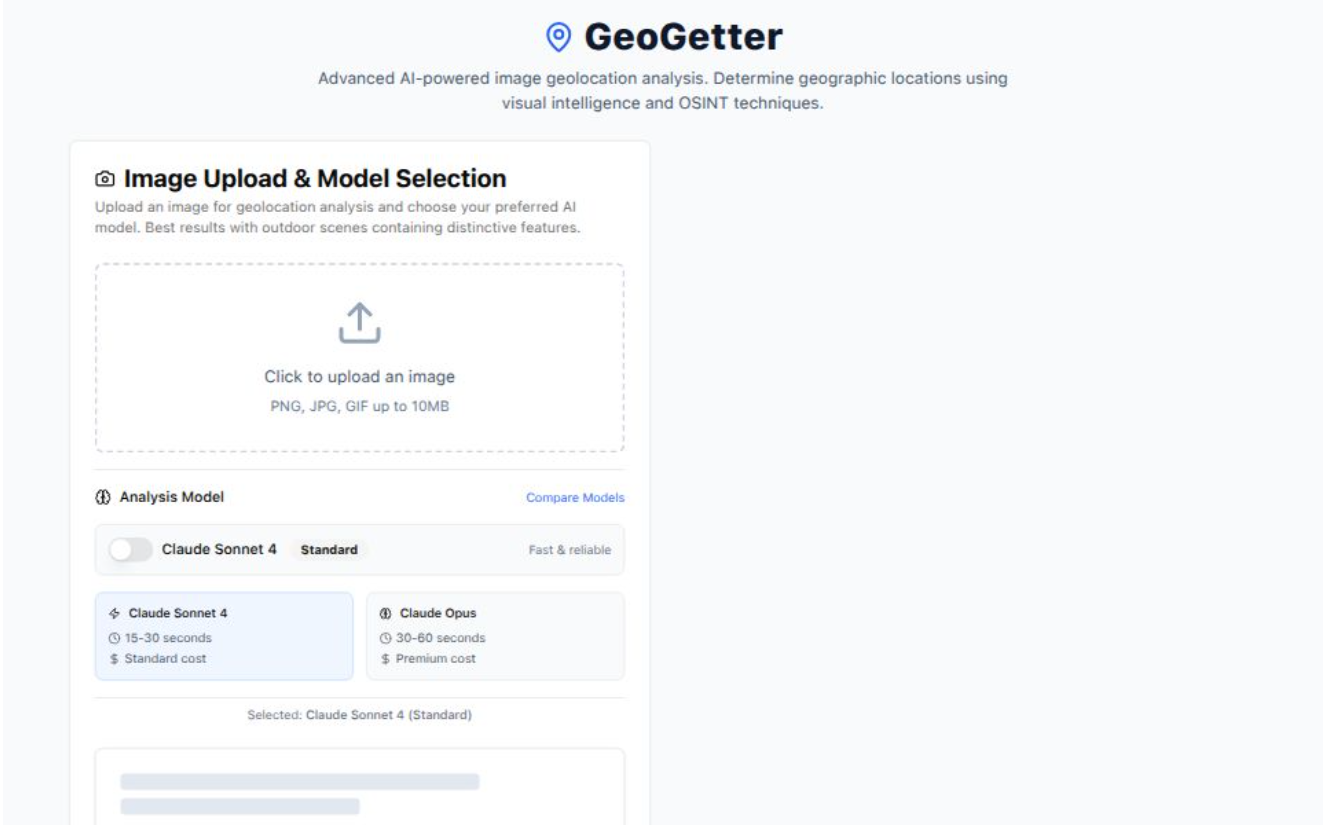Click the gray loading placeholder card
This screenshot has width=1326, height=825.
point(359,790)
